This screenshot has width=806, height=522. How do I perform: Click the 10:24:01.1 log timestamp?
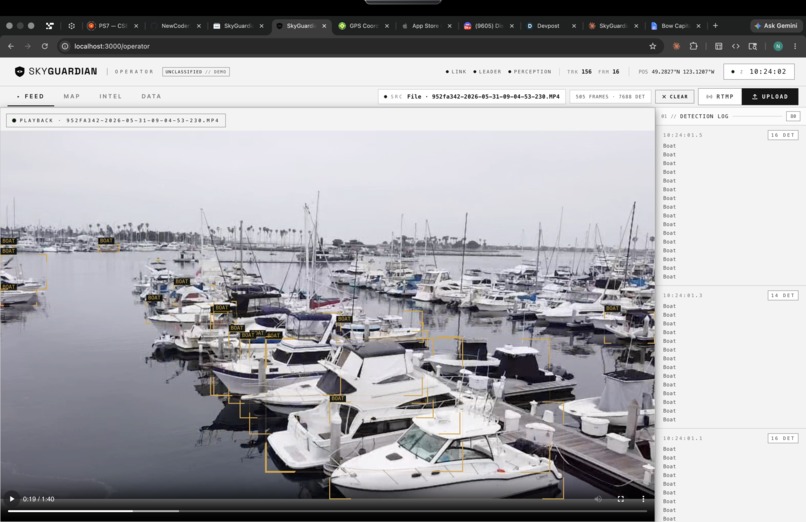point(683,438)
